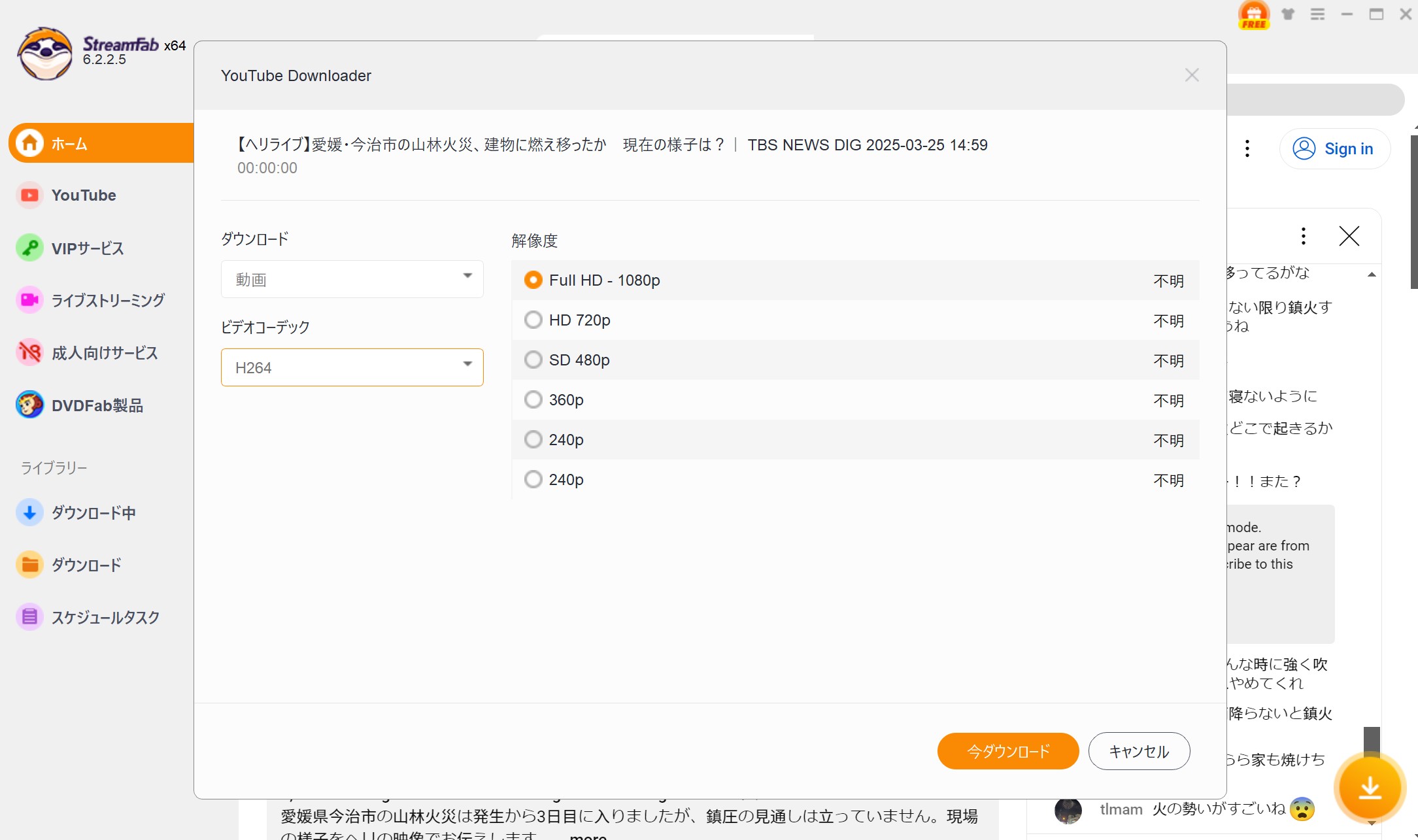Image resolution: width=1418 pixels, height=840 pixels.
Task: Click the adult services 18 icon
Action: tap(29, 352)
